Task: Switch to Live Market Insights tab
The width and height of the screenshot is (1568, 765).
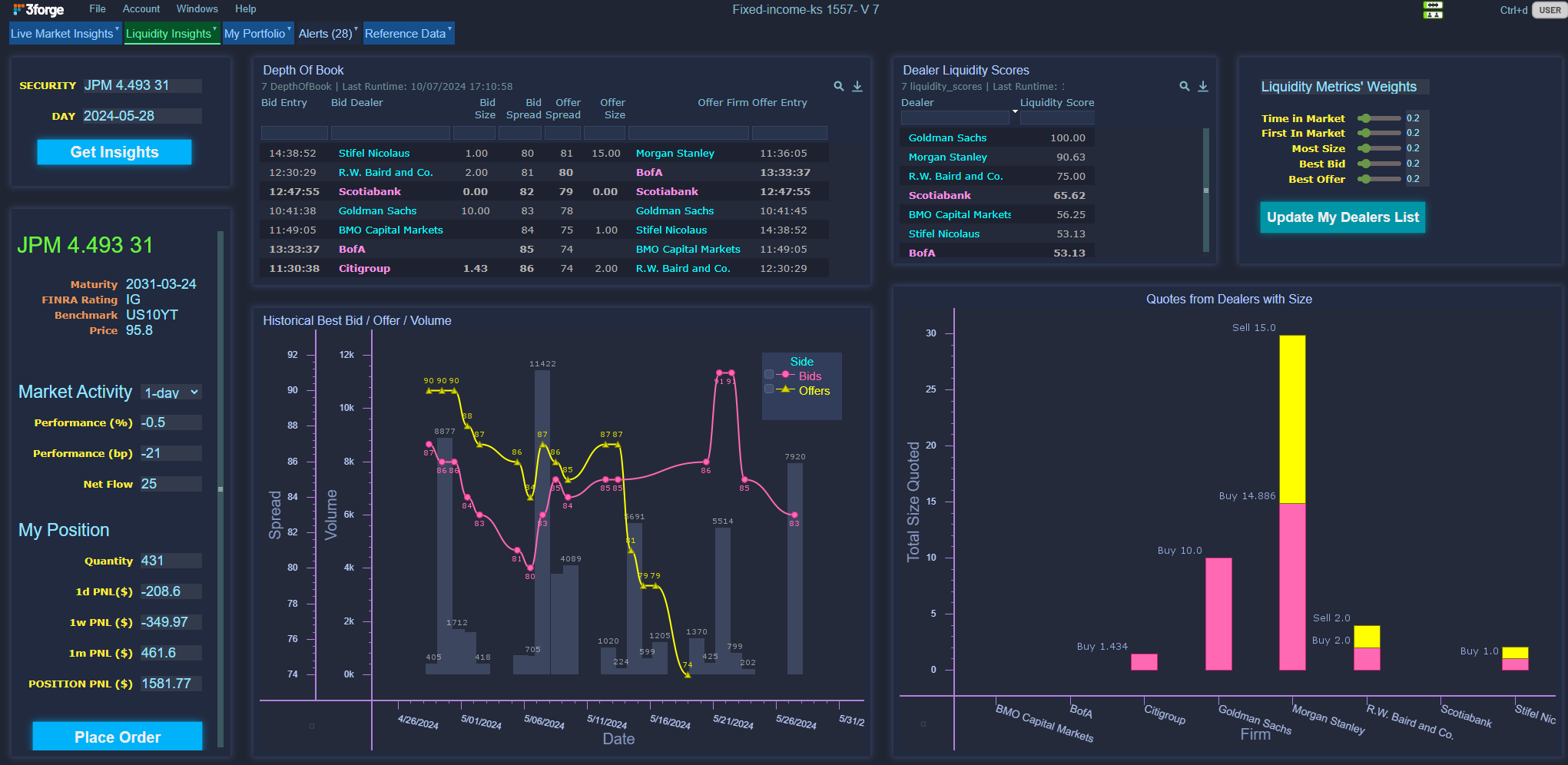Action: point(61,34)
